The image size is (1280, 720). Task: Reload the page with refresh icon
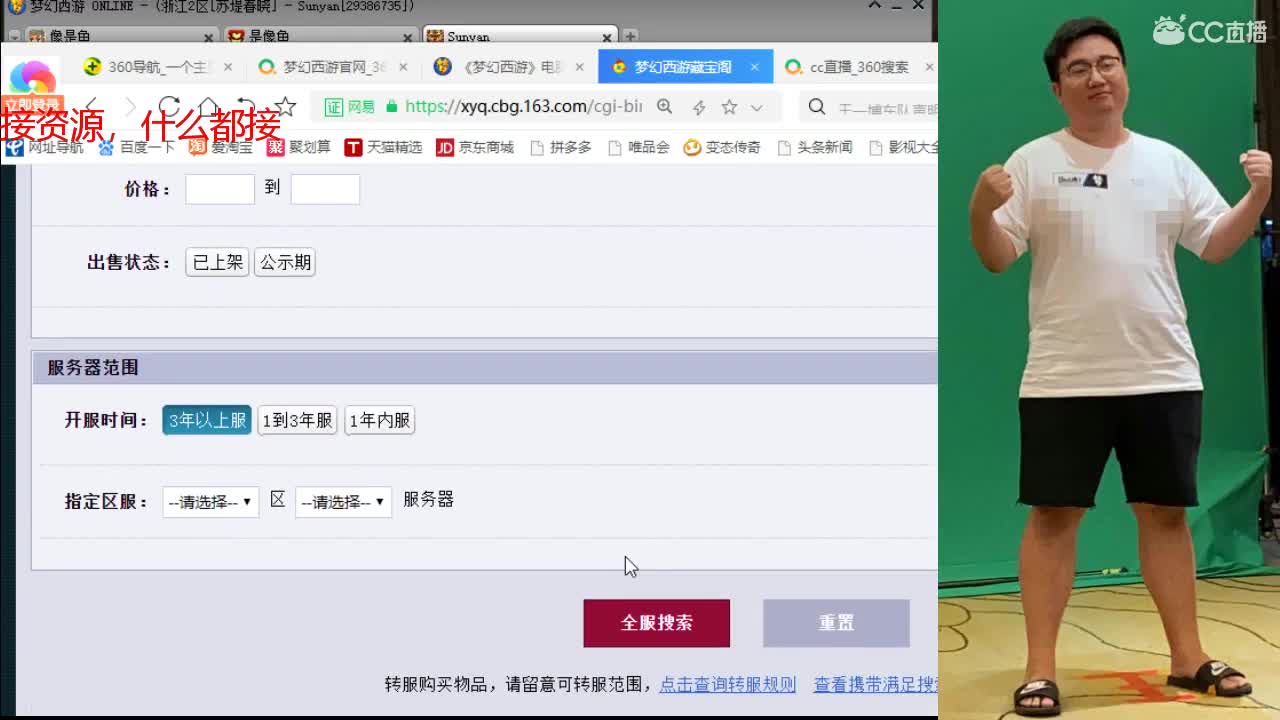point(169,106)
